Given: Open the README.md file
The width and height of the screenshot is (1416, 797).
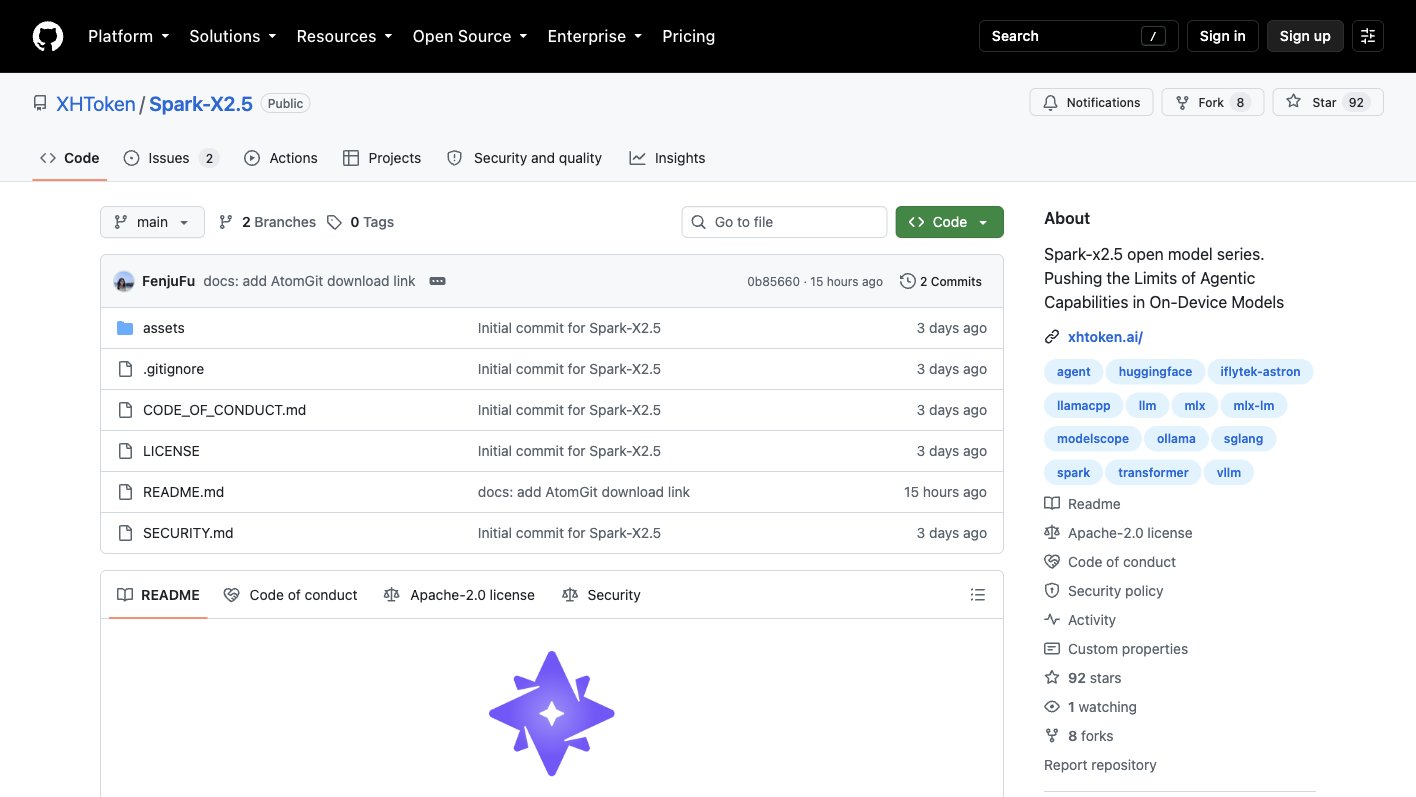Looking at the screenshot, I should (184, 492).
